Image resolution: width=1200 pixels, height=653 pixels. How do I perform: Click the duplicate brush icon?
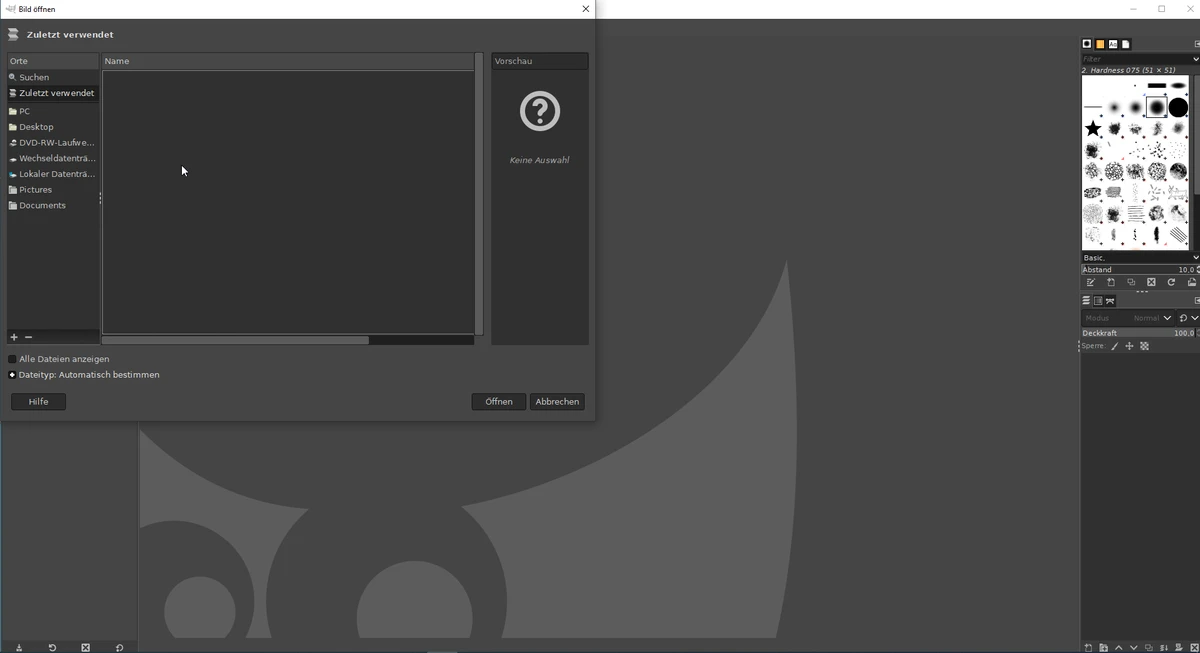[x=1131, y=283]
